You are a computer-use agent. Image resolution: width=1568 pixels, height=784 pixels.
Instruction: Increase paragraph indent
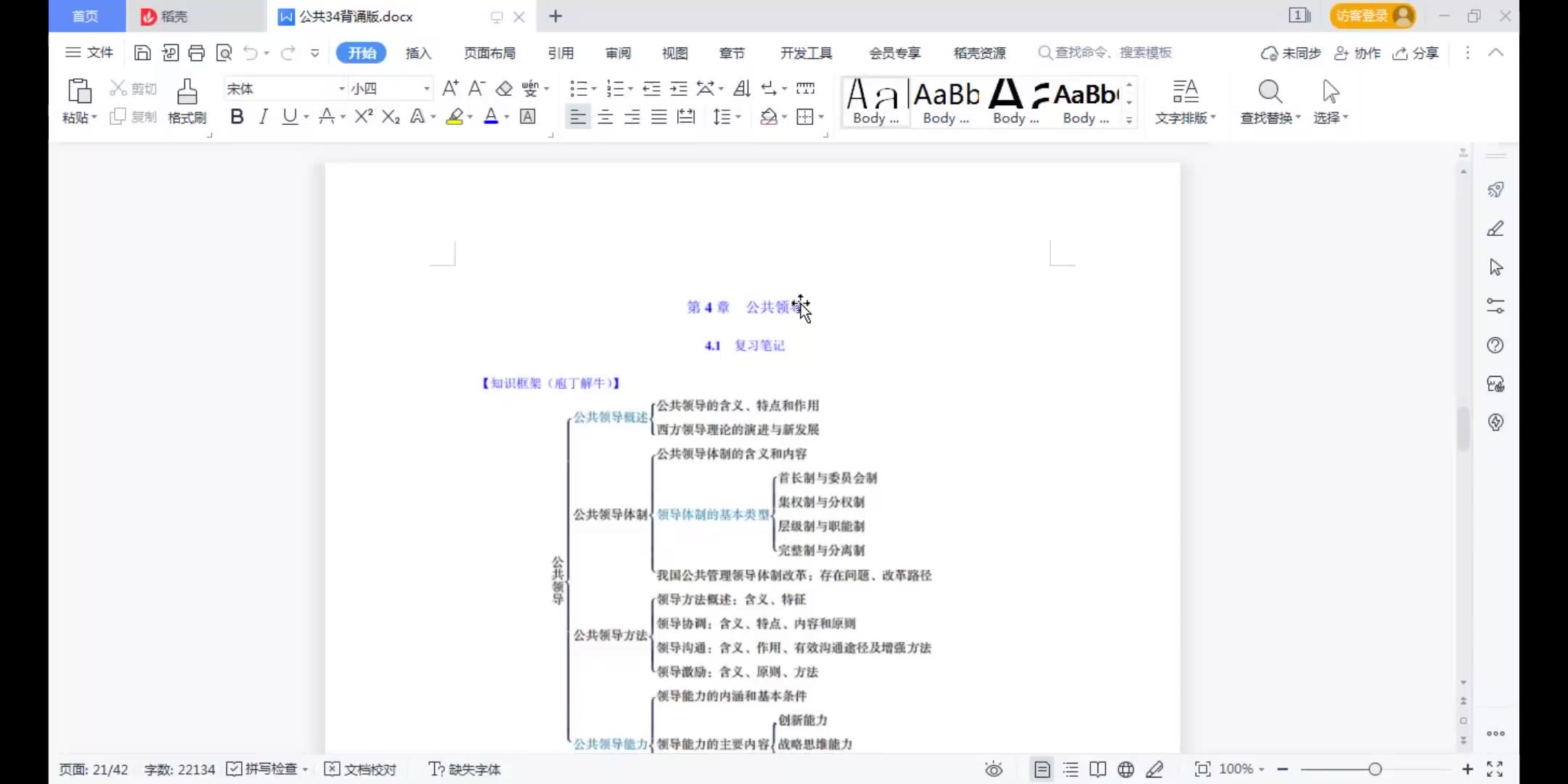(679, 89)
